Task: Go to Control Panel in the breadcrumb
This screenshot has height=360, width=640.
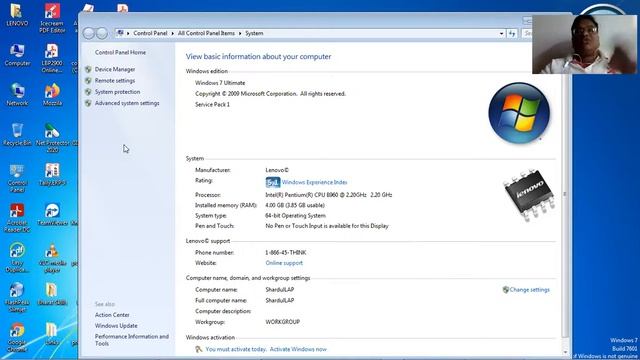Action: [x=150, y=33]
